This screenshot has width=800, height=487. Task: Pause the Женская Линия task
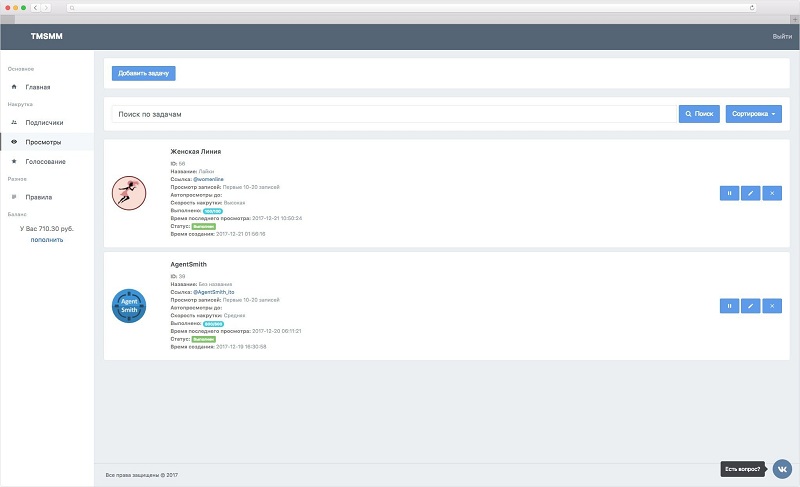tap(729, 193)
